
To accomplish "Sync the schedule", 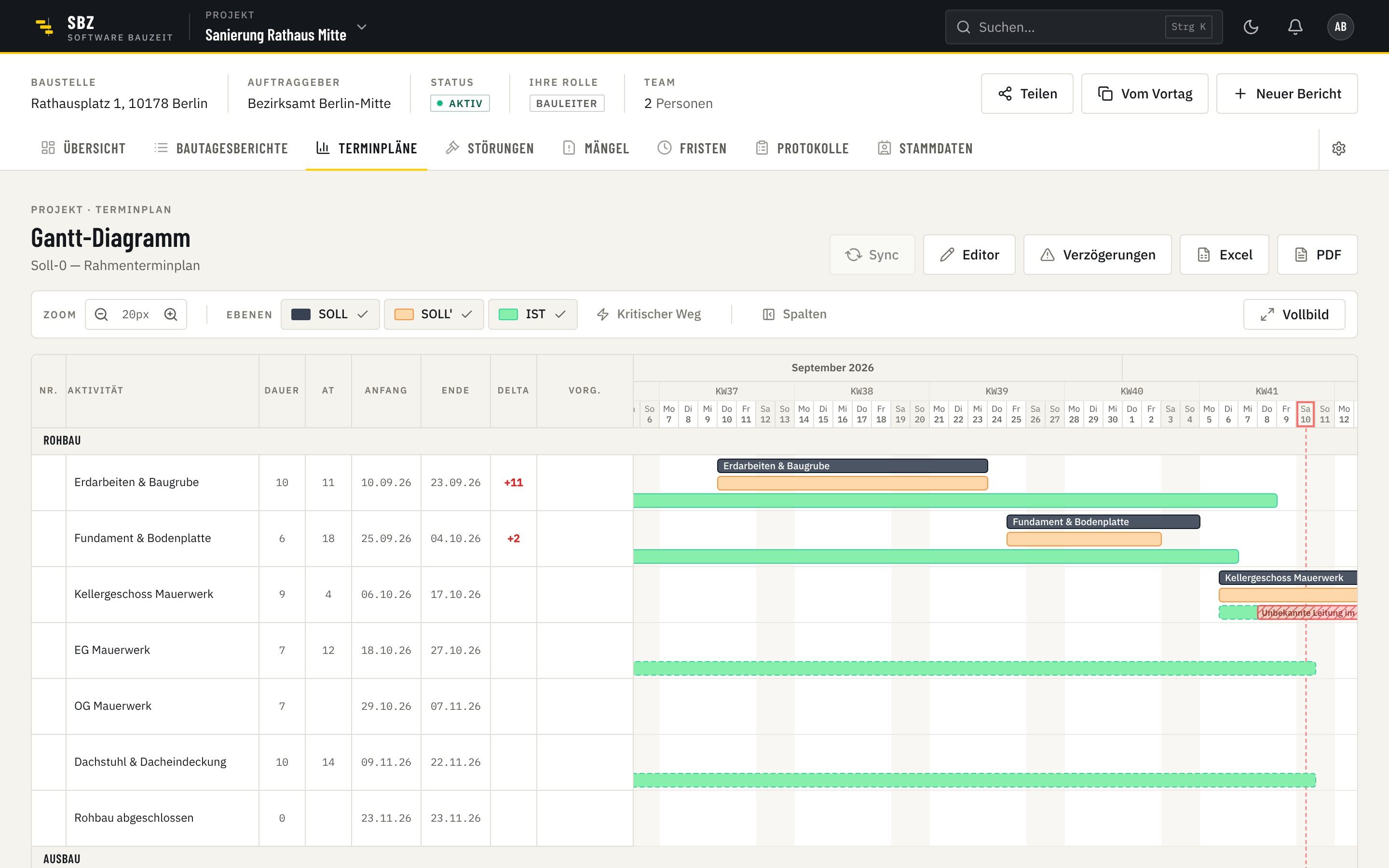I will coord(872,254).
